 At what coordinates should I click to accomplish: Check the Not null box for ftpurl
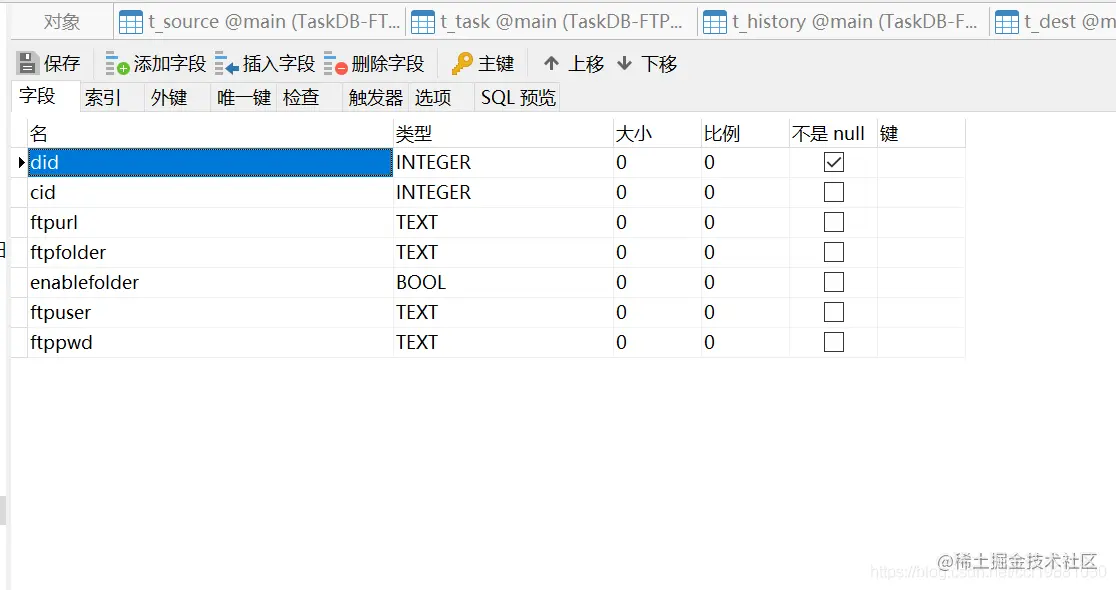(x=833, y=222)
